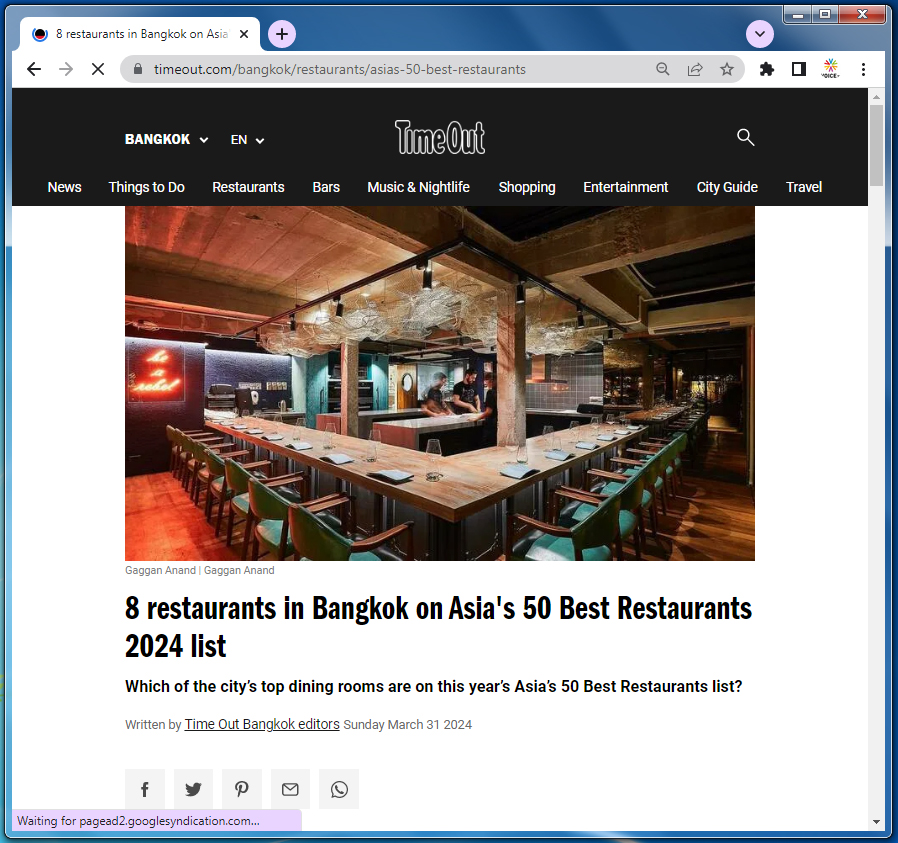Click the site lock padlock icon
This screenshot has height=843, width=898.
tap(137, 69)
